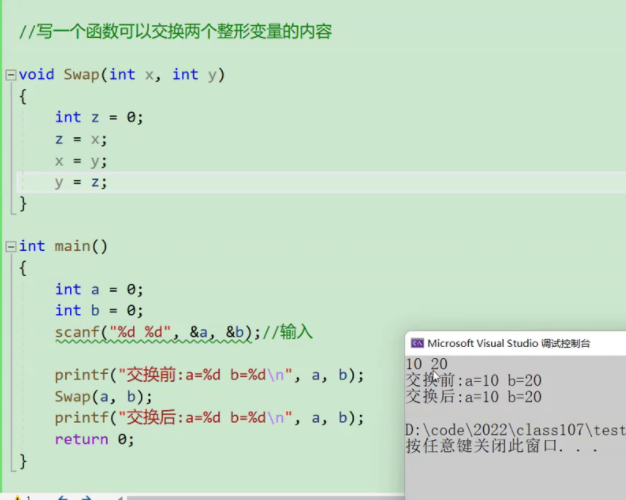Click the console message '按任意键关闭此窗口. . .'
The height and width of the screenshot is (500, 626).
pos(502,446)
